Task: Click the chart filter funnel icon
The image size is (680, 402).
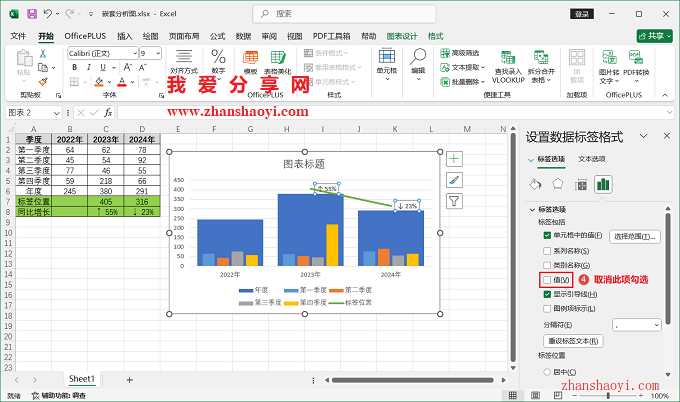Action: pyautogui.click(x=454, y=201)
